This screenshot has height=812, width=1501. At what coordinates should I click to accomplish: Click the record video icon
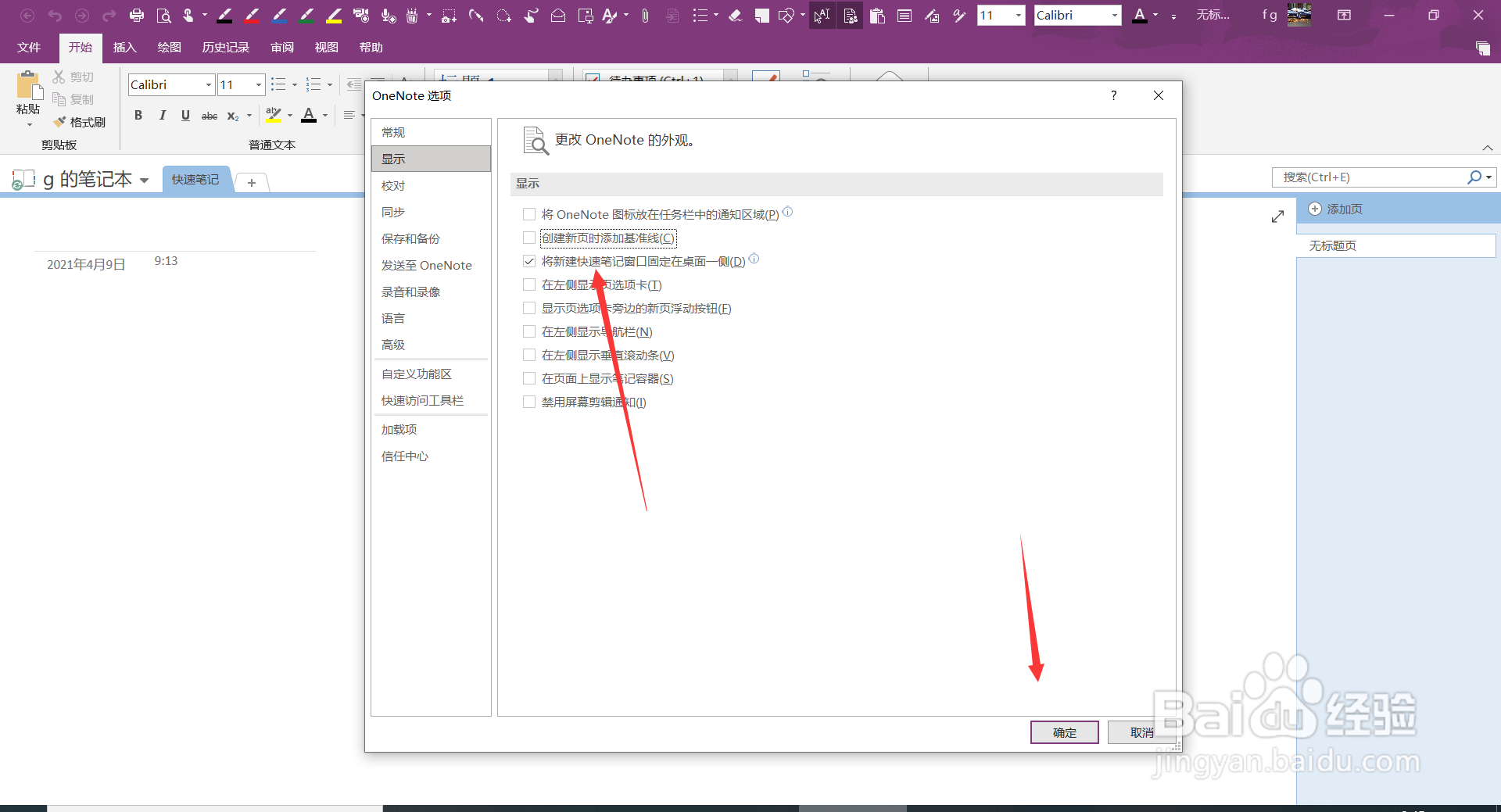pyautogui.click(x=361, y=15)
